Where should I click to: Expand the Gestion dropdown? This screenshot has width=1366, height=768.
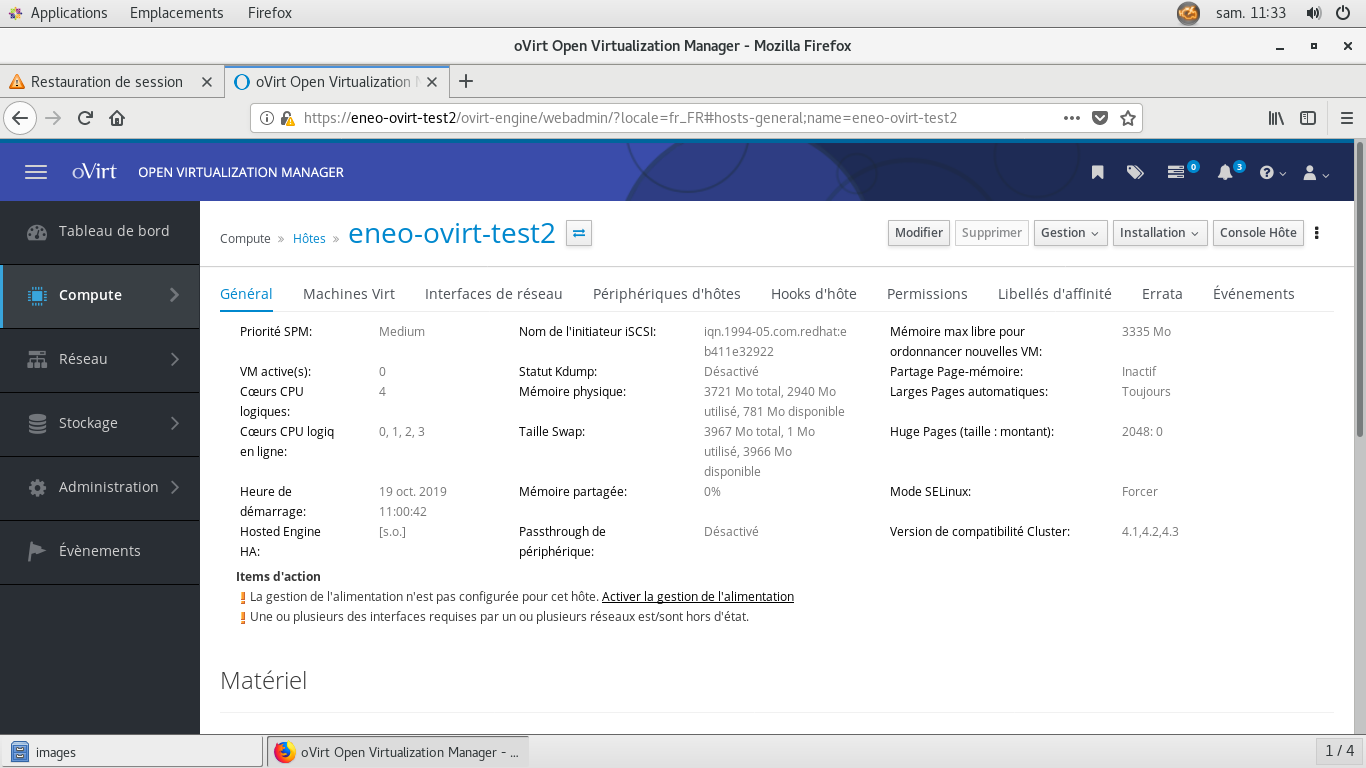point(1070,233)
